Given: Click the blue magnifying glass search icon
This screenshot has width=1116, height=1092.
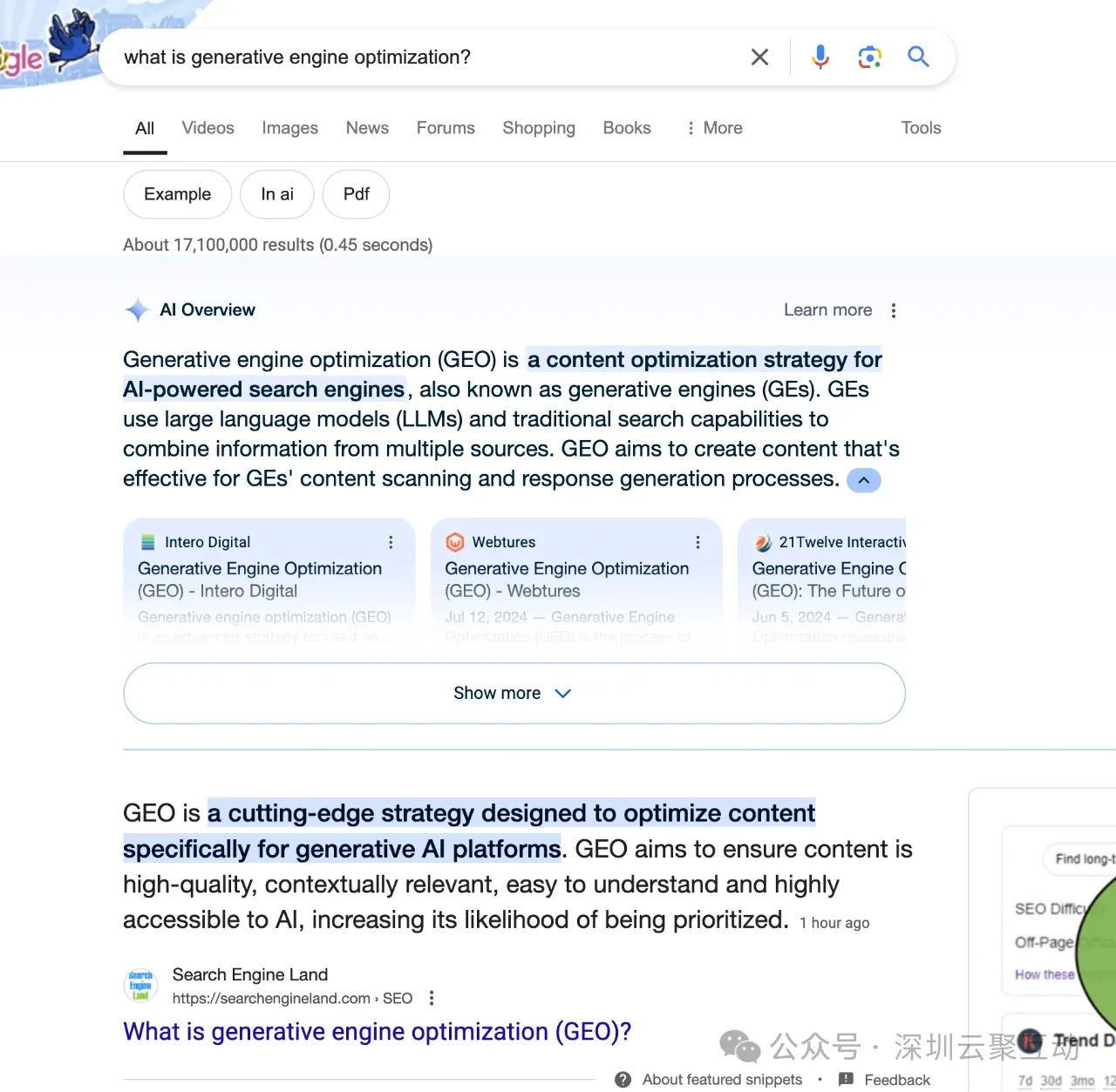Looking at the screenshot, I should coord(918,58).
